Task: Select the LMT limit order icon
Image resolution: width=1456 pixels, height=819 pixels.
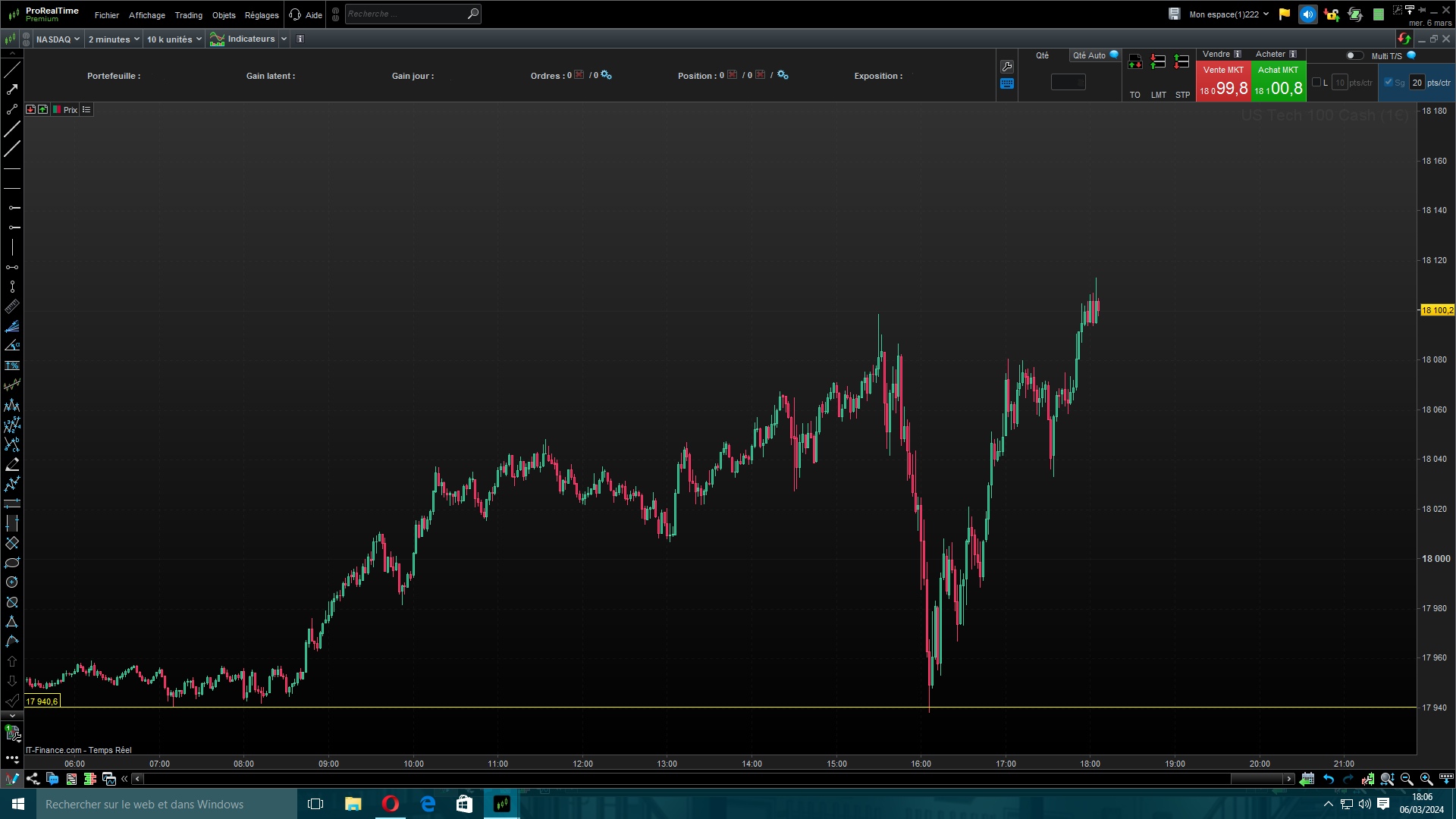Action: (1158, 62)
